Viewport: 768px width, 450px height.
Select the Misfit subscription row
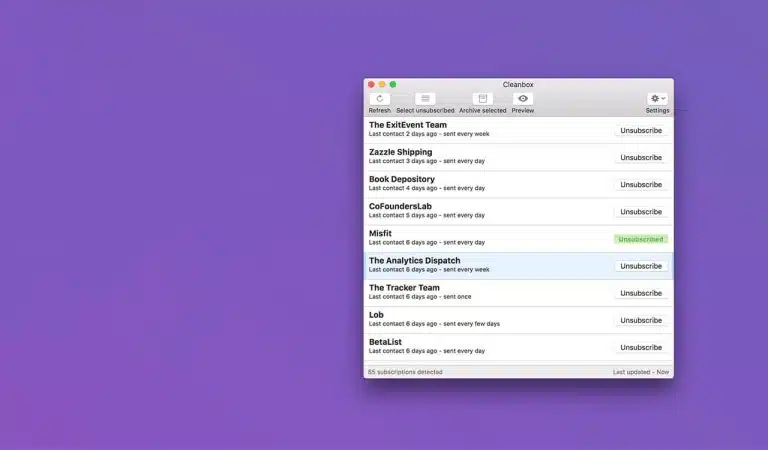pyautogui.click(x=518, y=239)
